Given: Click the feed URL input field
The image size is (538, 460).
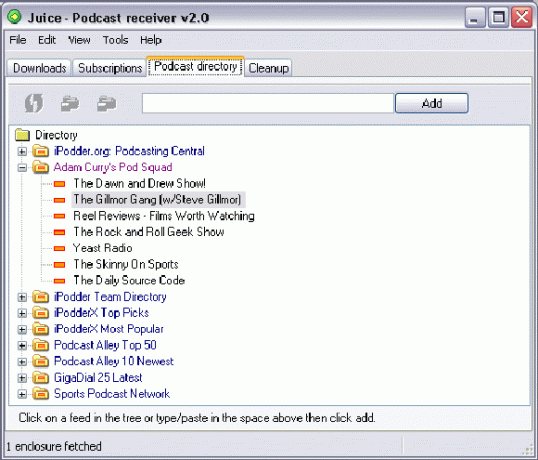Looking at the screenshot, I should [x=268, y=103].
